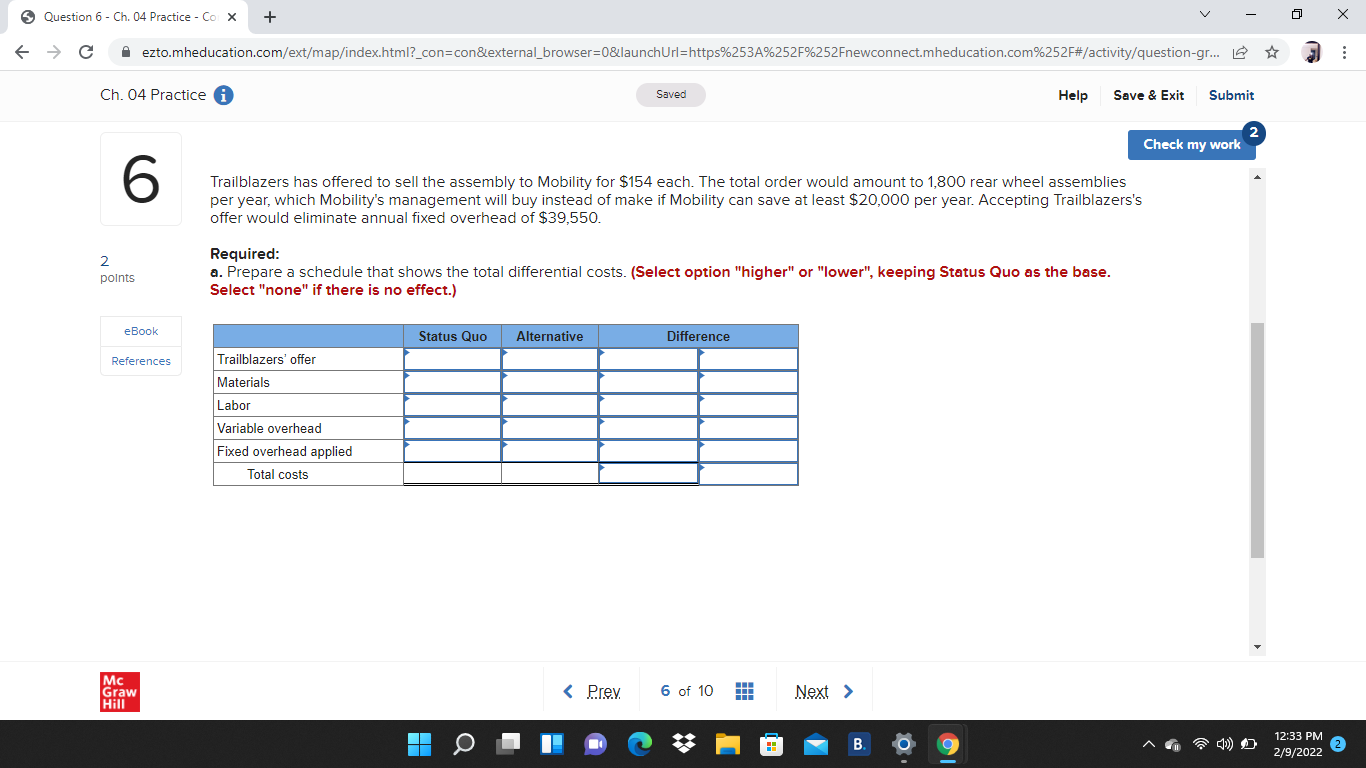Submit the practice assignment
The image size is (1366, 768).
point(1231,95)
